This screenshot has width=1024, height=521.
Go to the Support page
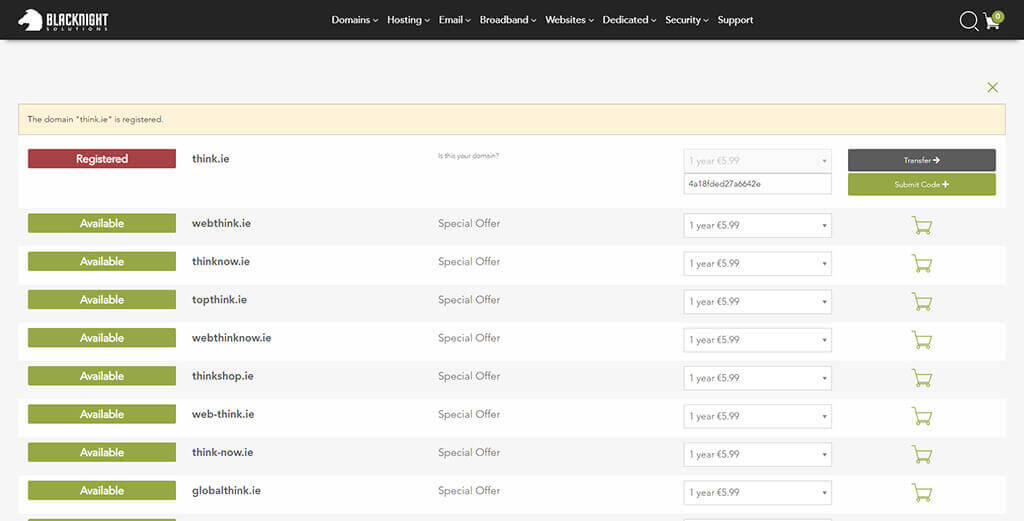[x=735, y=20]
